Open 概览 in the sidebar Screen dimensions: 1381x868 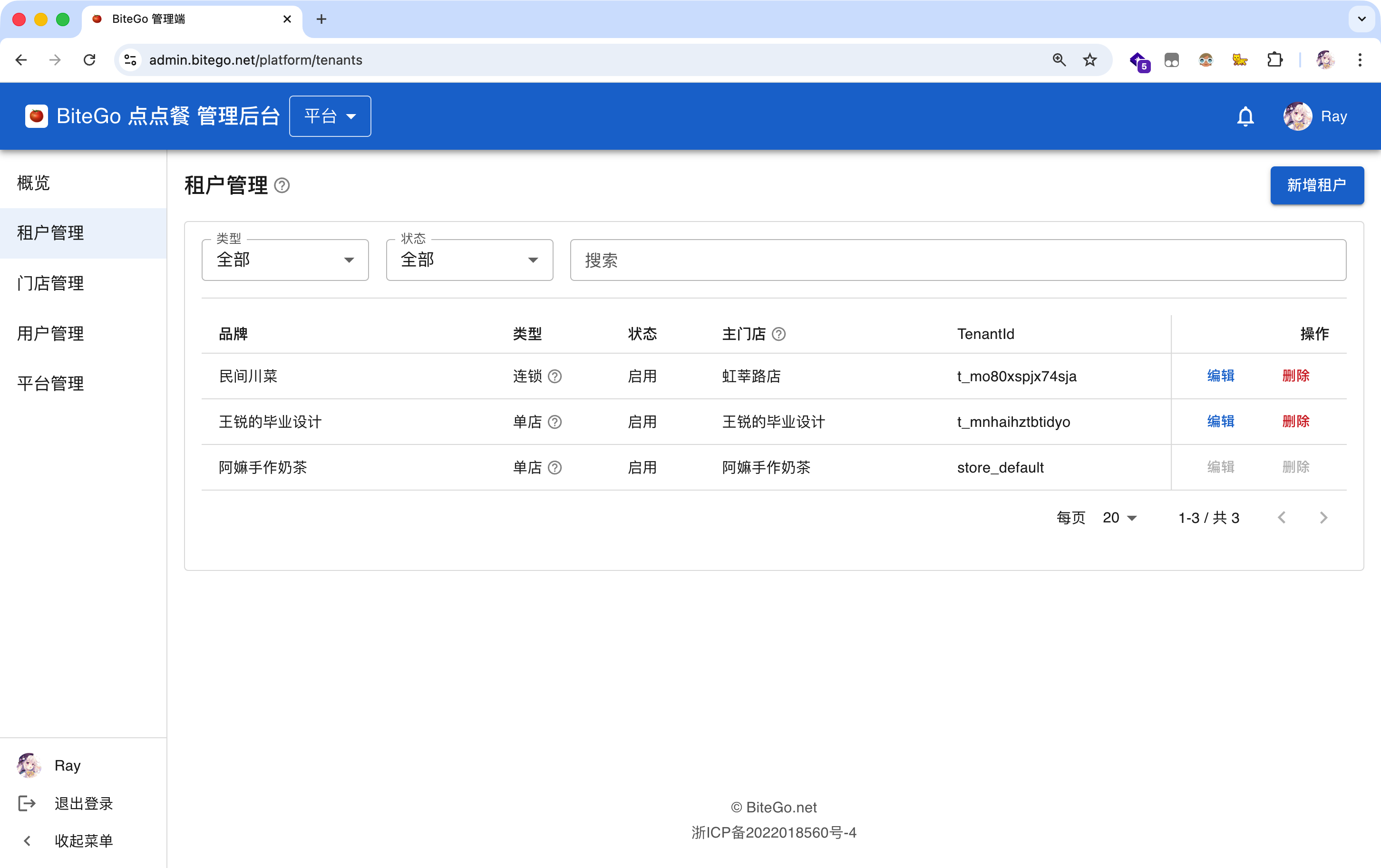[x=83, y=183]
